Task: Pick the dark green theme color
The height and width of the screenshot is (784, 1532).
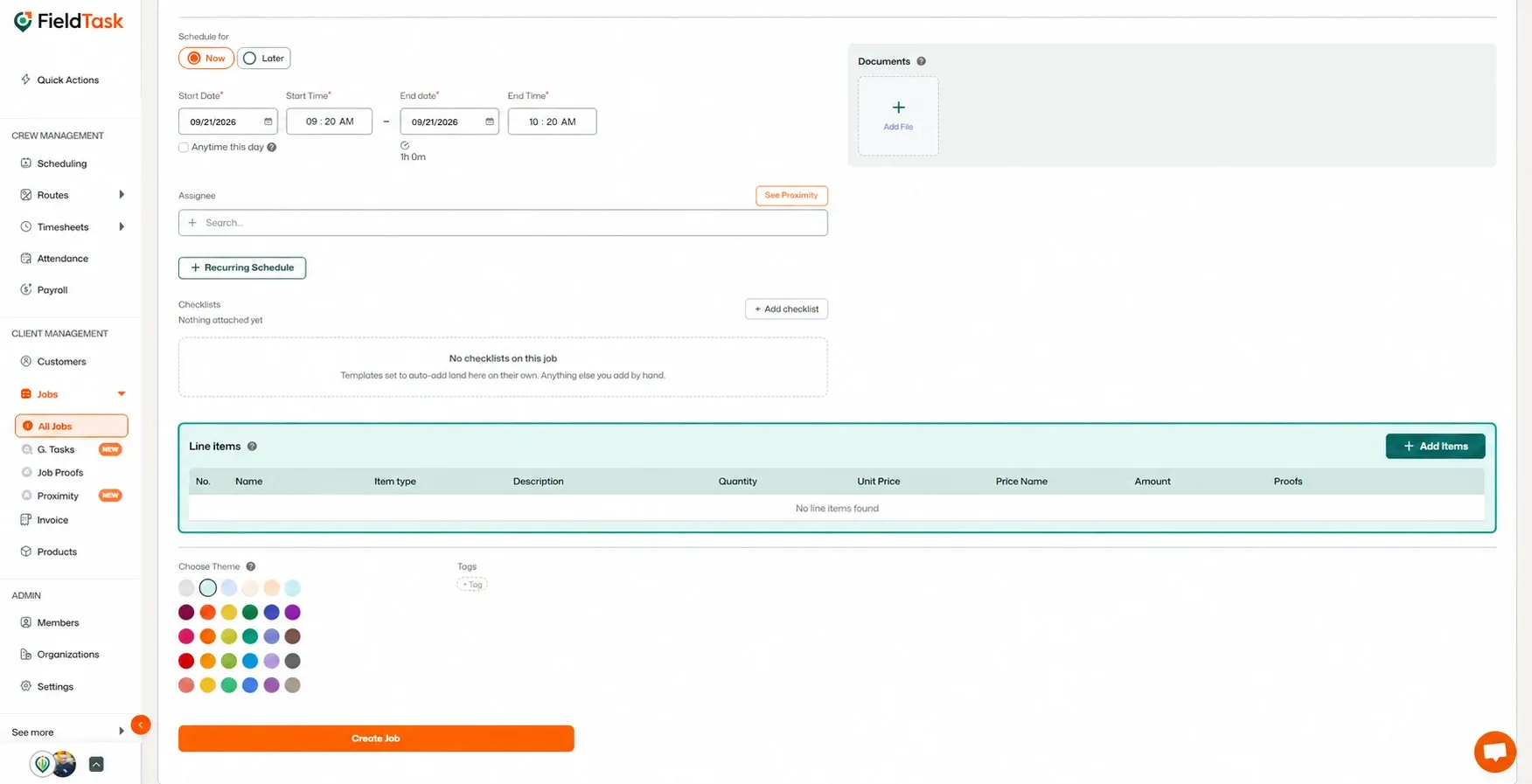Action: coord(250,612)
